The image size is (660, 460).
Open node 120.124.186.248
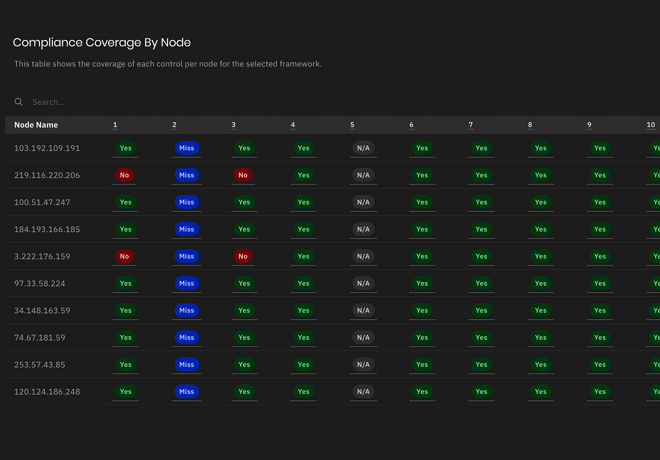pyautogui.click(x=47, y=392)
